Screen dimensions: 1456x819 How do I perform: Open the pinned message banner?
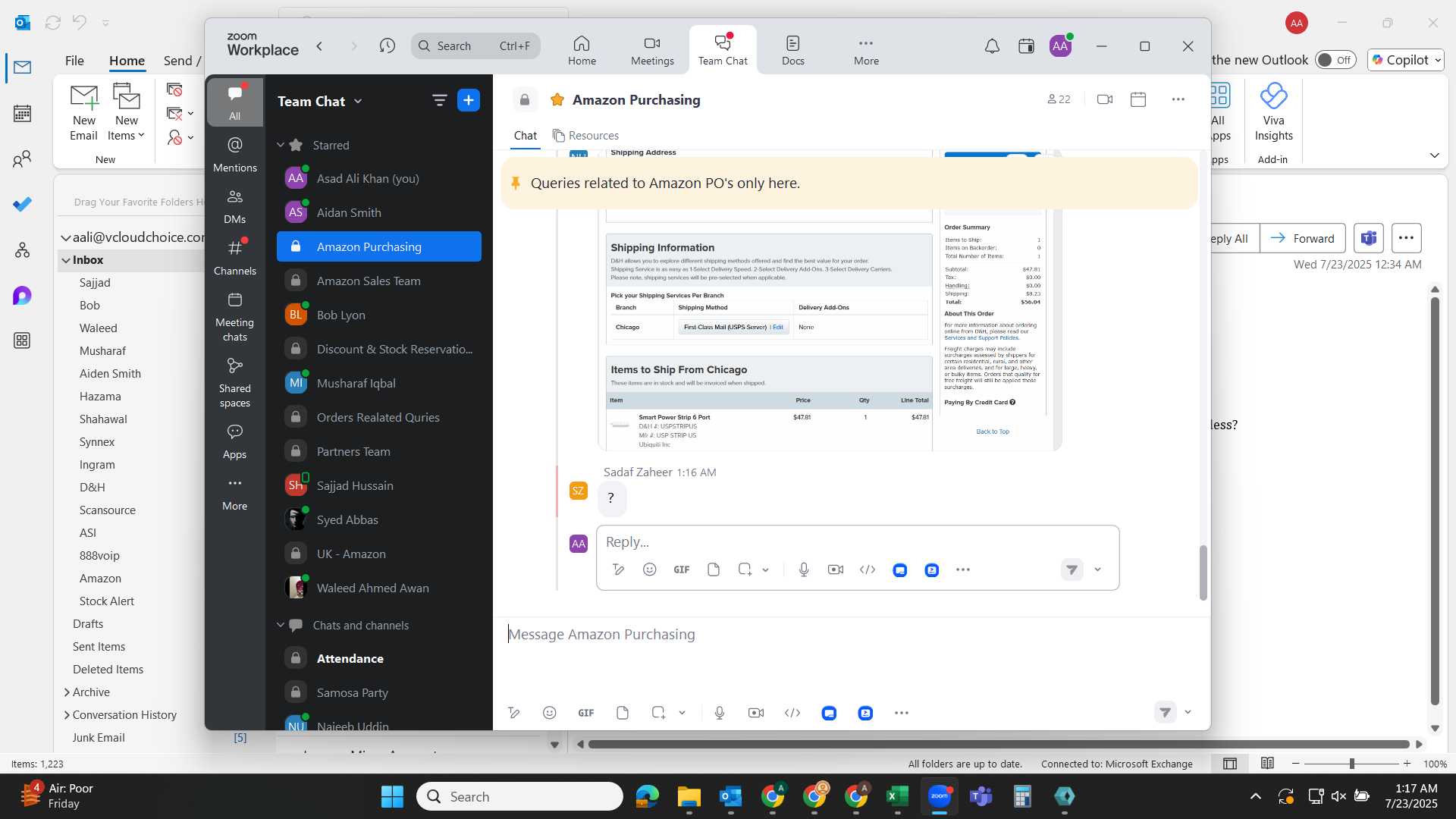(849, 183)
